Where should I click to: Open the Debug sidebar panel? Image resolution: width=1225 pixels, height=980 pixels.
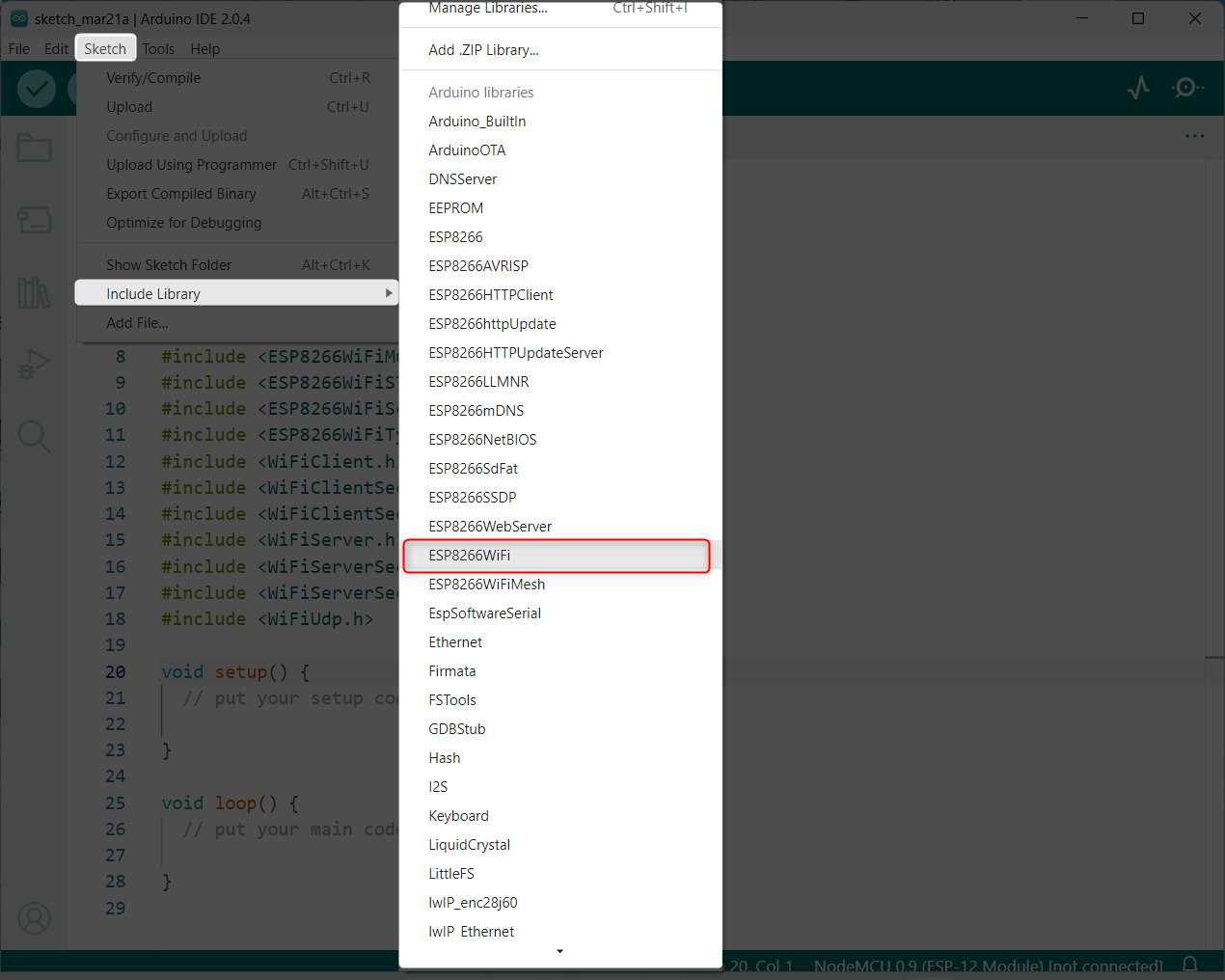(34, 365)
